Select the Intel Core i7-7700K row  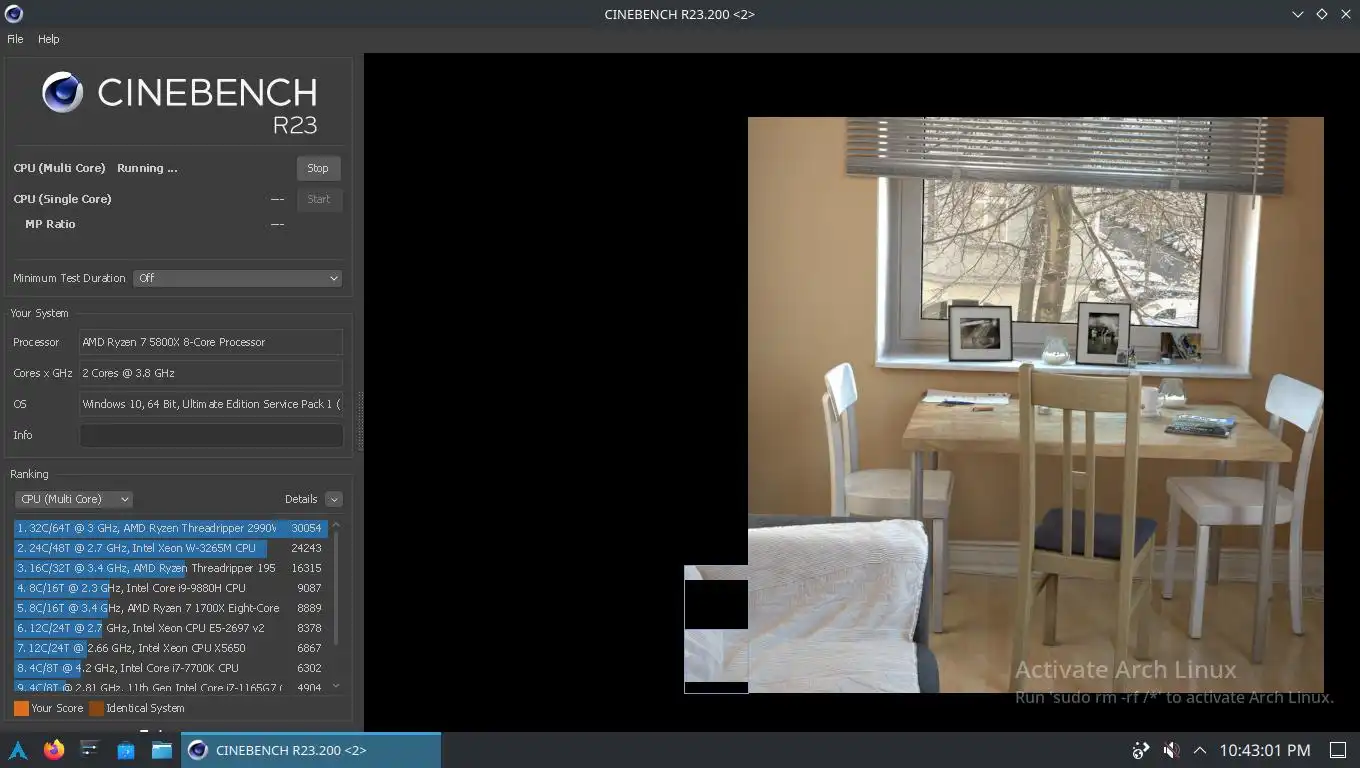pos(170,668)
